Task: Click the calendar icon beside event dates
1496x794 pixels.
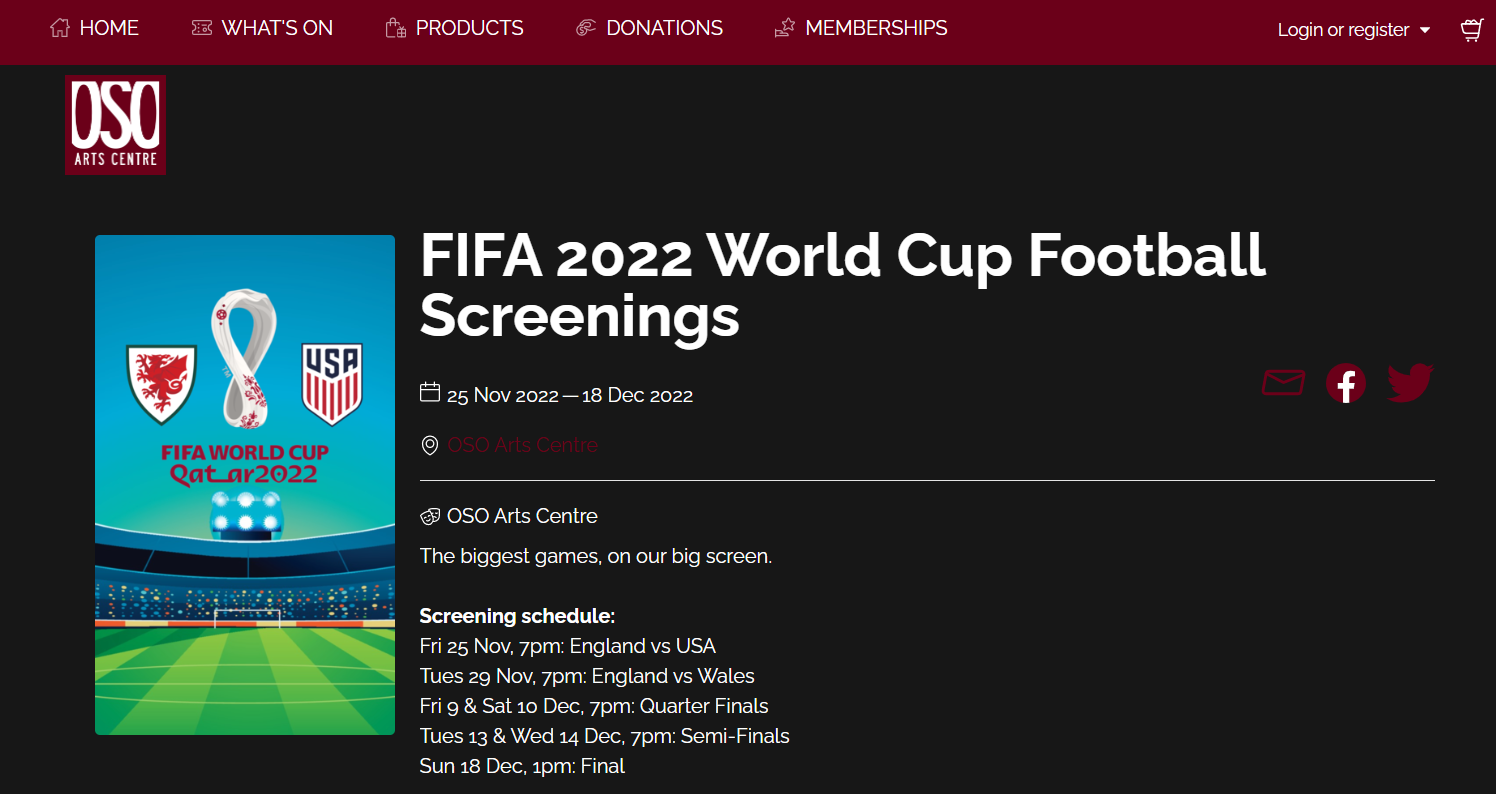Action: click(x=430, y=392)
